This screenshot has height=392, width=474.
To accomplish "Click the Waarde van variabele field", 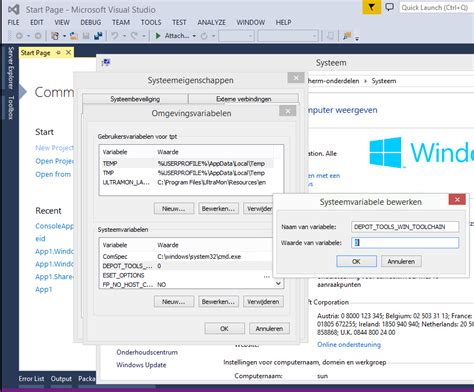I will coord(405,243).
